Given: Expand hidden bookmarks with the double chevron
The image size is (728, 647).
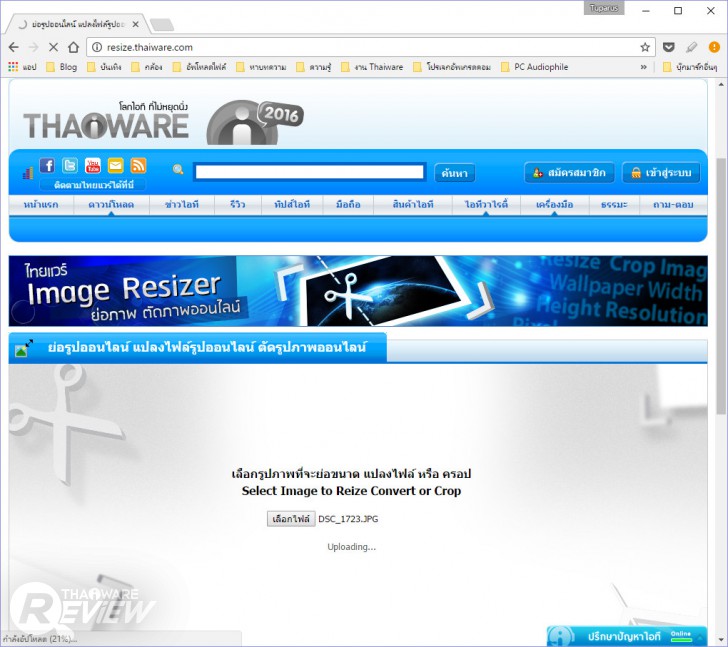Looking at the screenshot, I should [x=644, y=67].
